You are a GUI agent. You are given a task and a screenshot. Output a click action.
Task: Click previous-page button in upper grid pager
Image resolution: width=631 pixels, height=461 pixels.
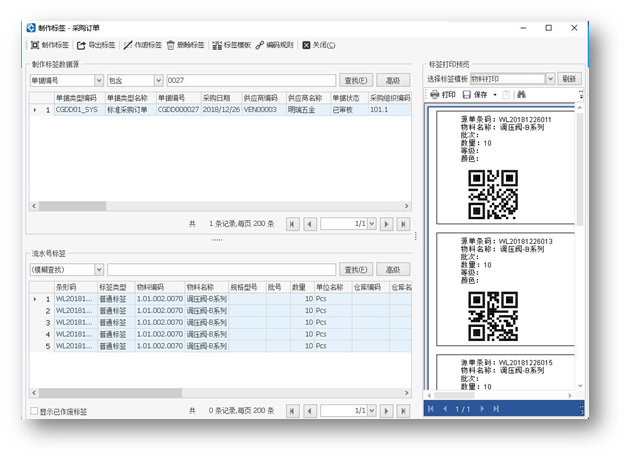pyautogui.click(x=310, y=224)
